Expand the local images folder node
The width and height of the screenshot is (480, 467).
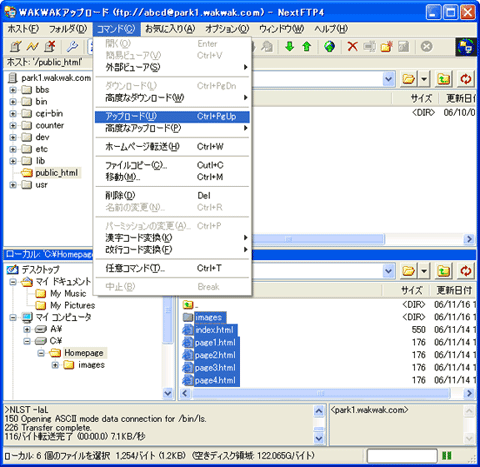pos(55,365)
